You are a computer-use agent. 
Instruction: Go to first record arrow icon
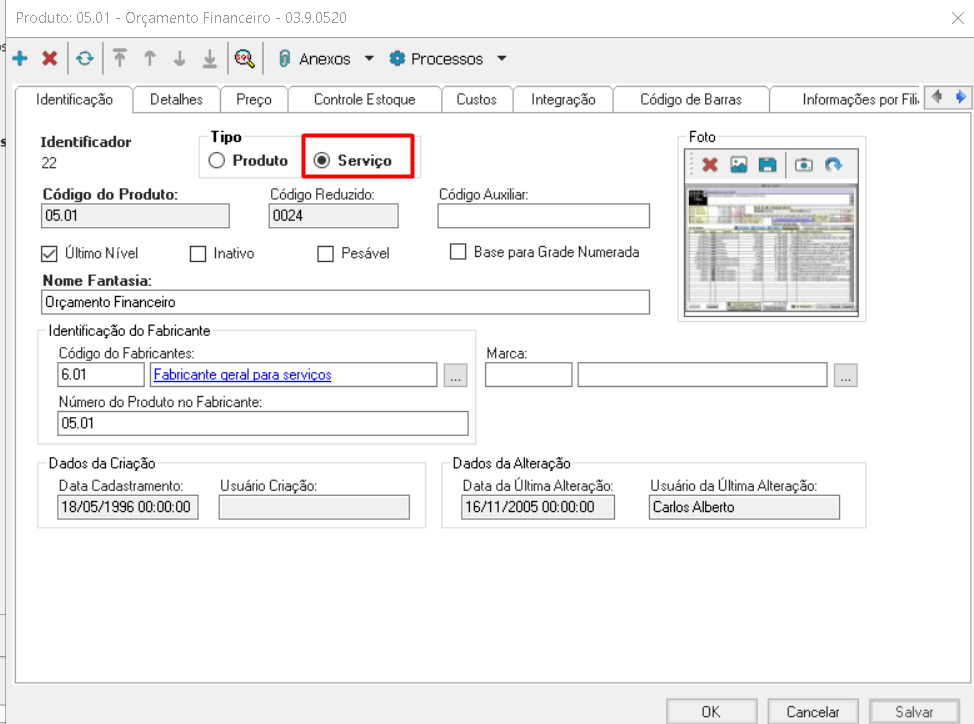pos(120,58)
